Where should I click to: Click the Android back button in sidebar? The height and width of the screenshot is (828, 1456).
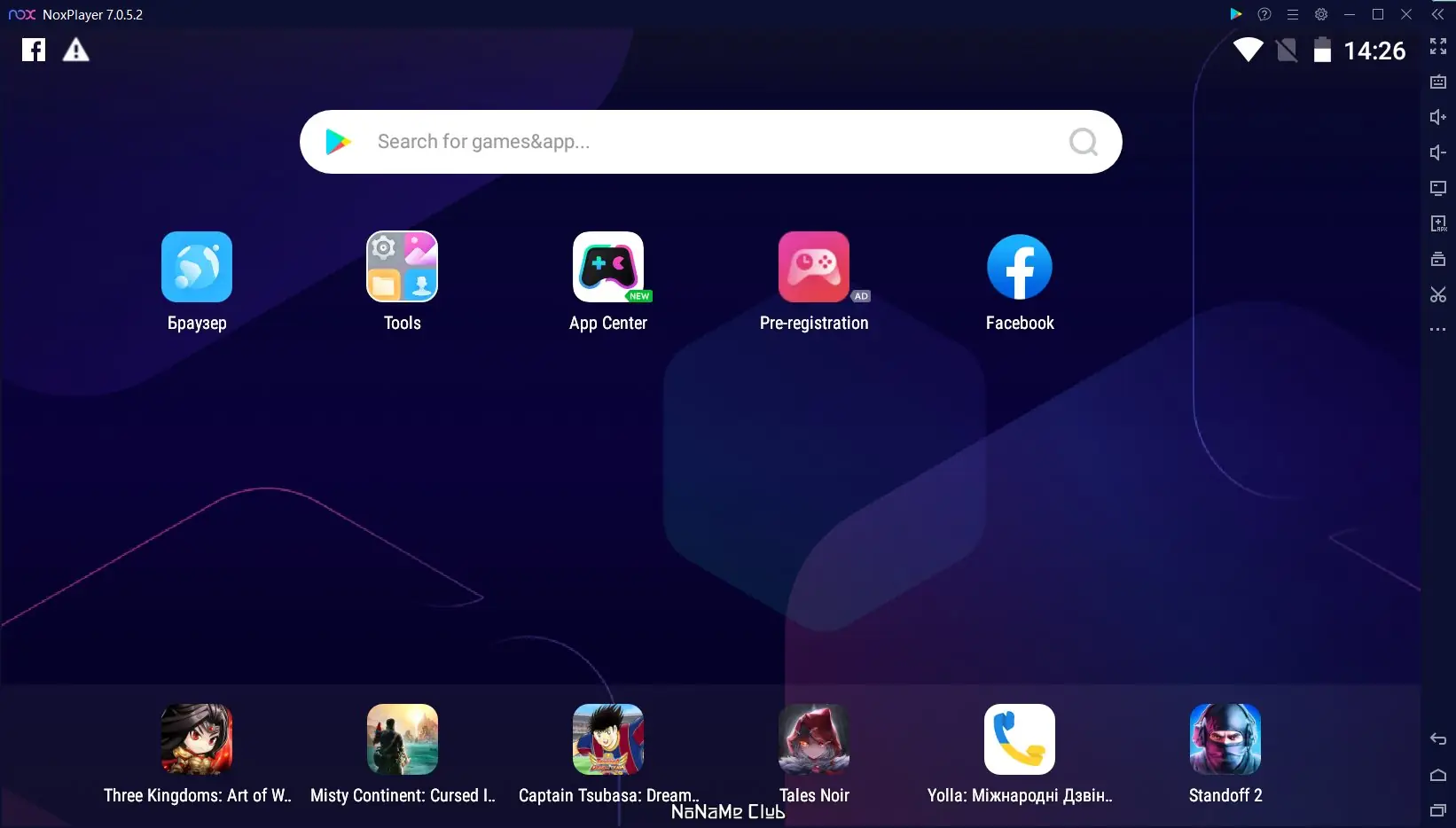[1438, 739]
